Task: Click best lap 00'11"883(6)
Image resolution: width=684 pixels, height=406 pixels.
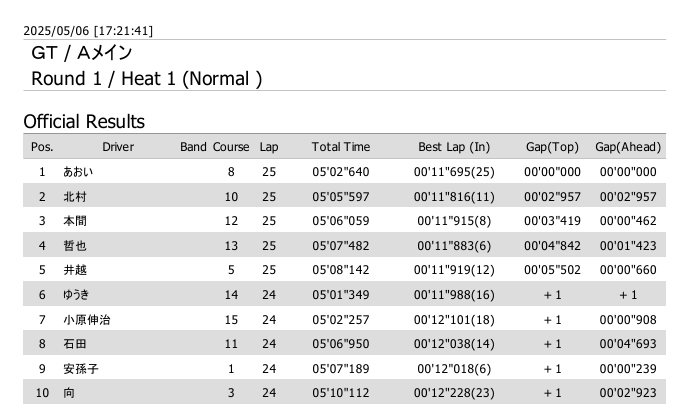Action: point(454,246)
